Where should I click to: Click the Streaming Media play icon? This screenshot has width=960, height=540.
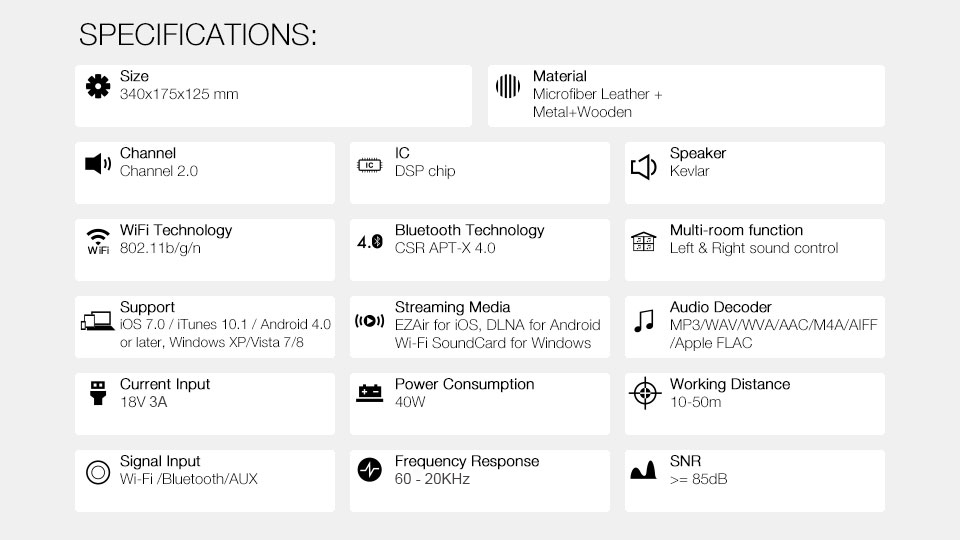pos(370,321)
